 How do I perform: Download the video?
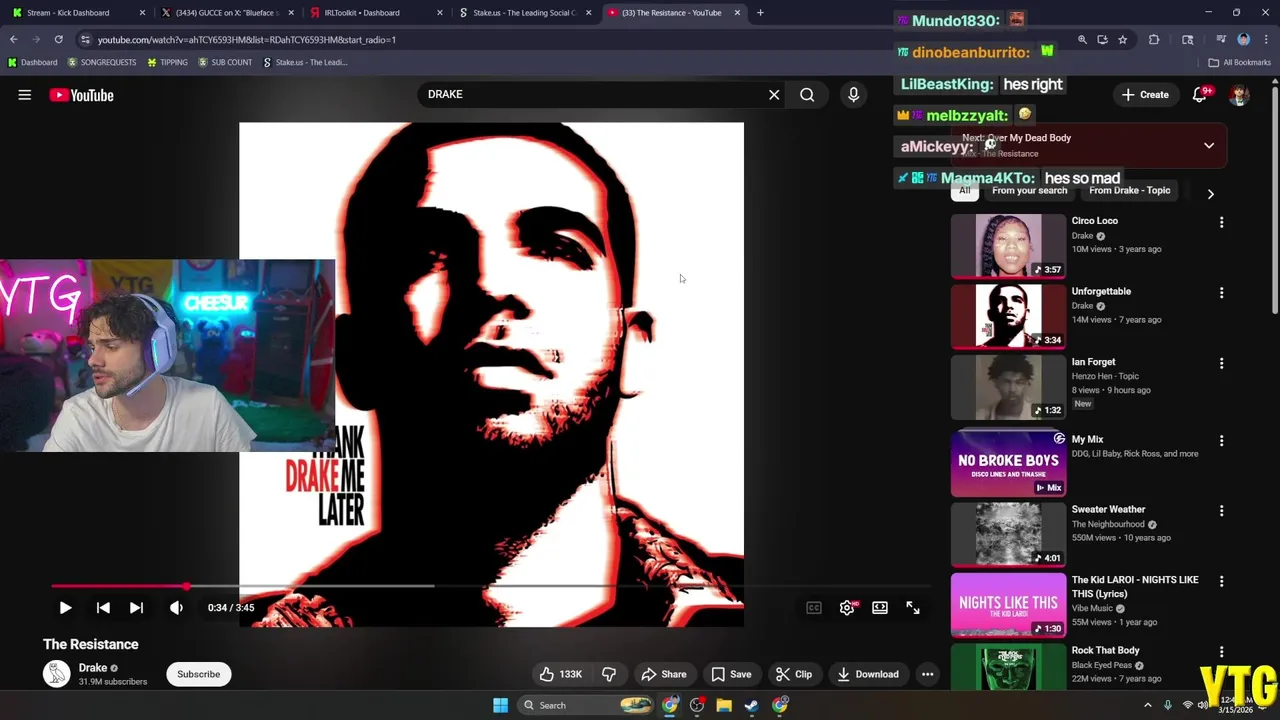(x=868, y=674)
